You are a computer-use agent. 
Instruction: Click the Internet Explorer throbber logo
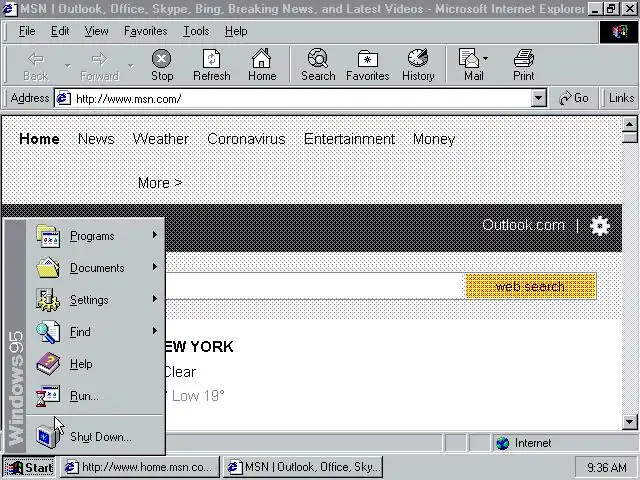[619, 31]
